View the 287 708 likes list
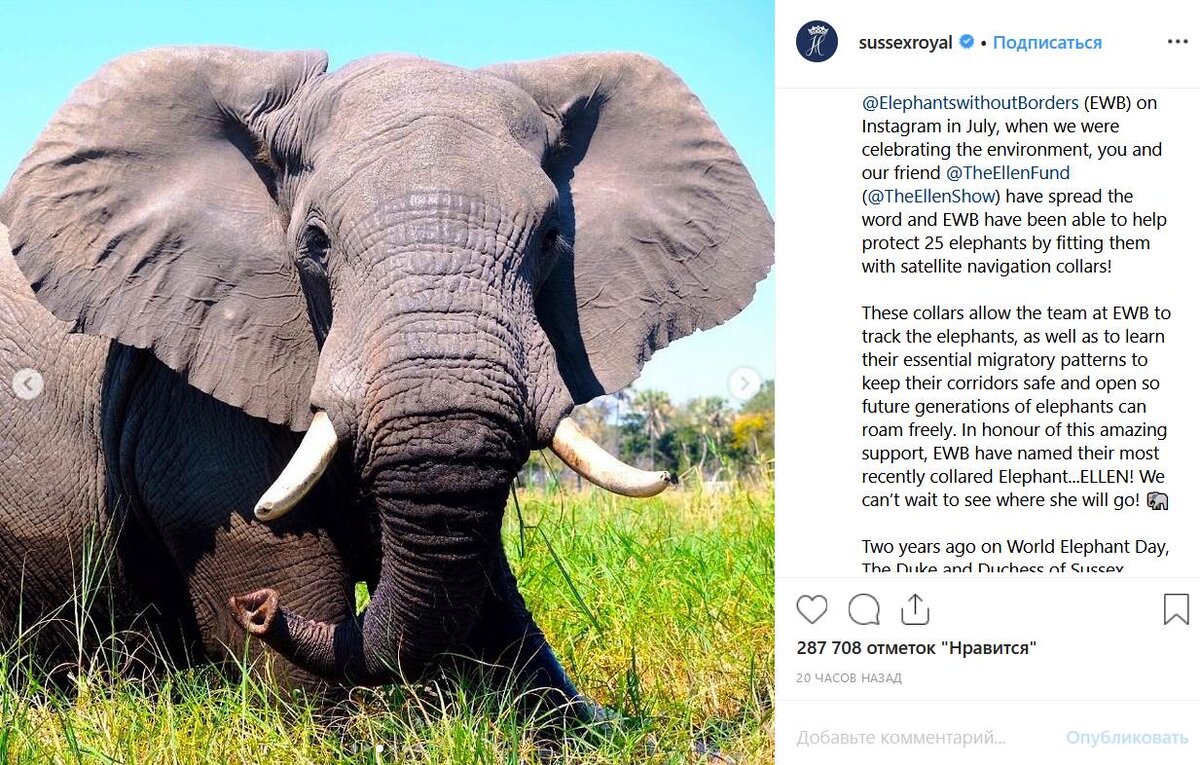This screenshot has width=1200, height=765. (x=916, y=648)
